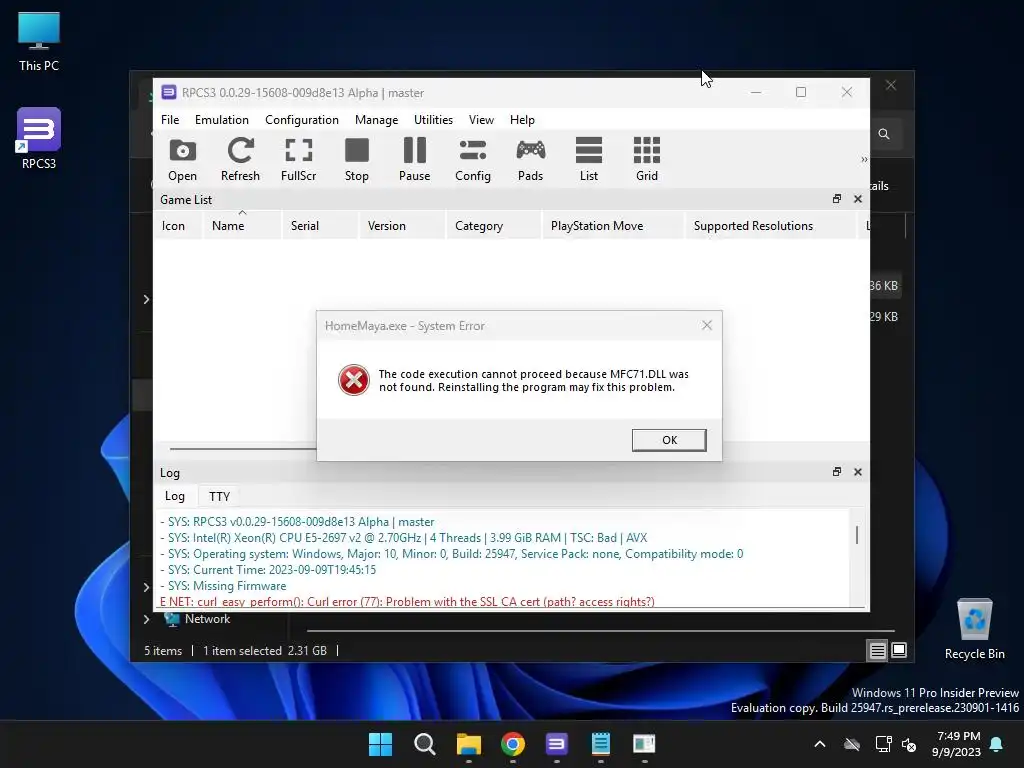Pause emulation using the Pause icon
The image size is (1024, 768).
click(415, 159)
